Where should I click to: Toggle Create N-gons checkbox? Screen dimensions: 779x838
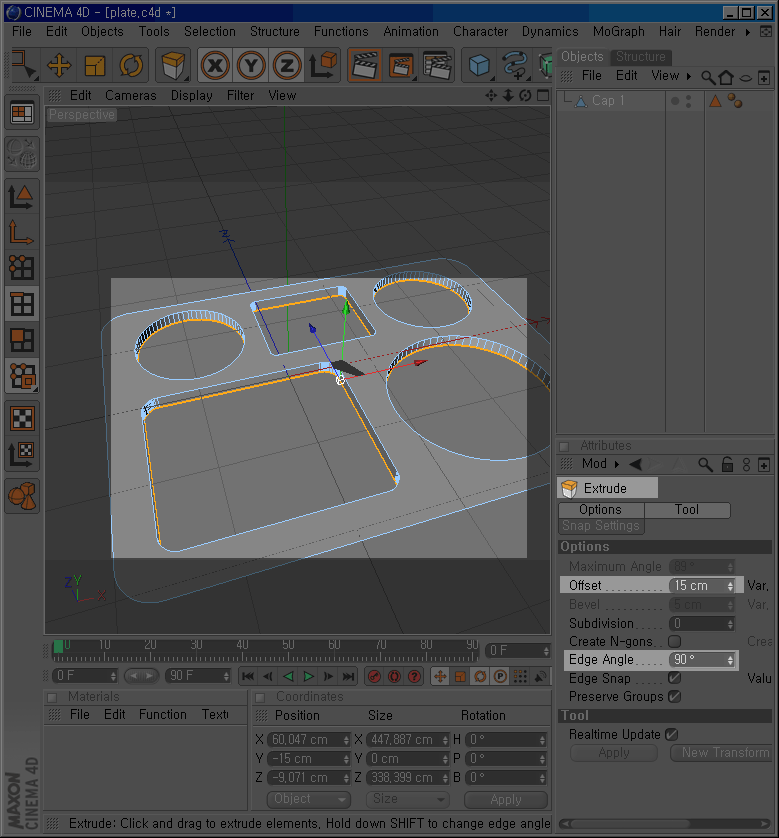674,641
